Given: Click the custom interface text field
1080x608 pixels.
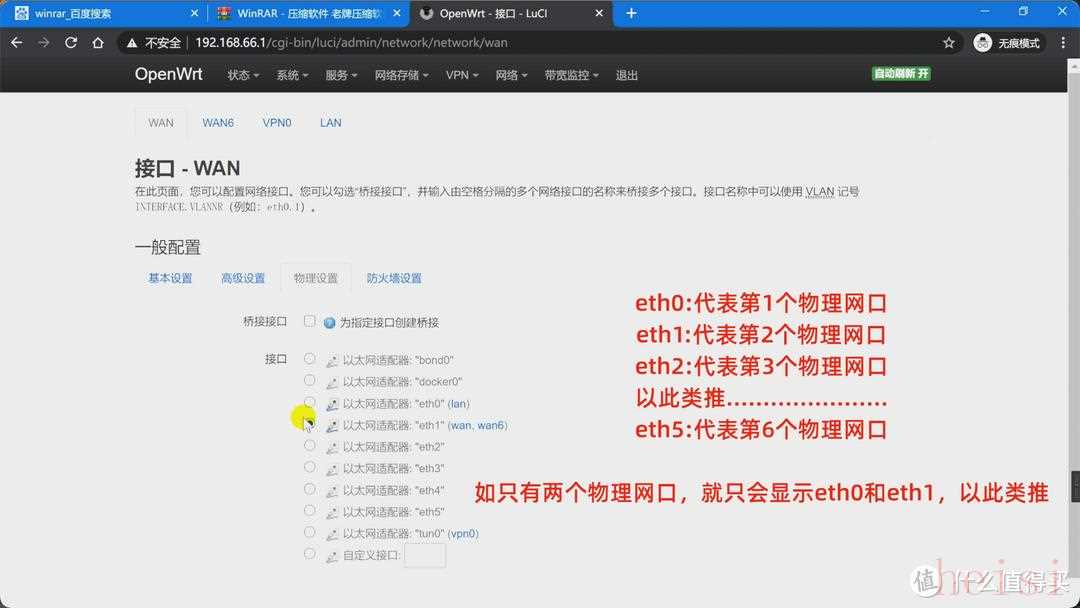Looking at the screenshot, I should point(425,555).
